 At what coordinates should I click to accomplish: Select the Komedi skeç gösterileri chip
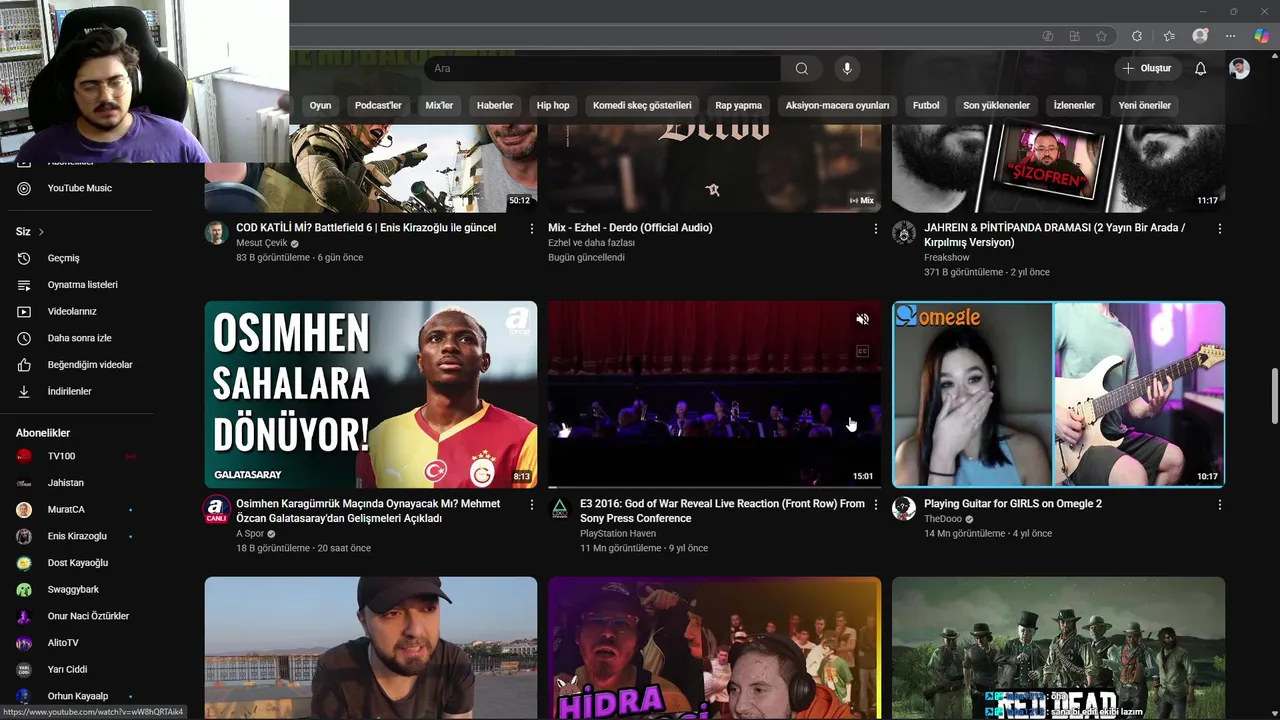642,105
